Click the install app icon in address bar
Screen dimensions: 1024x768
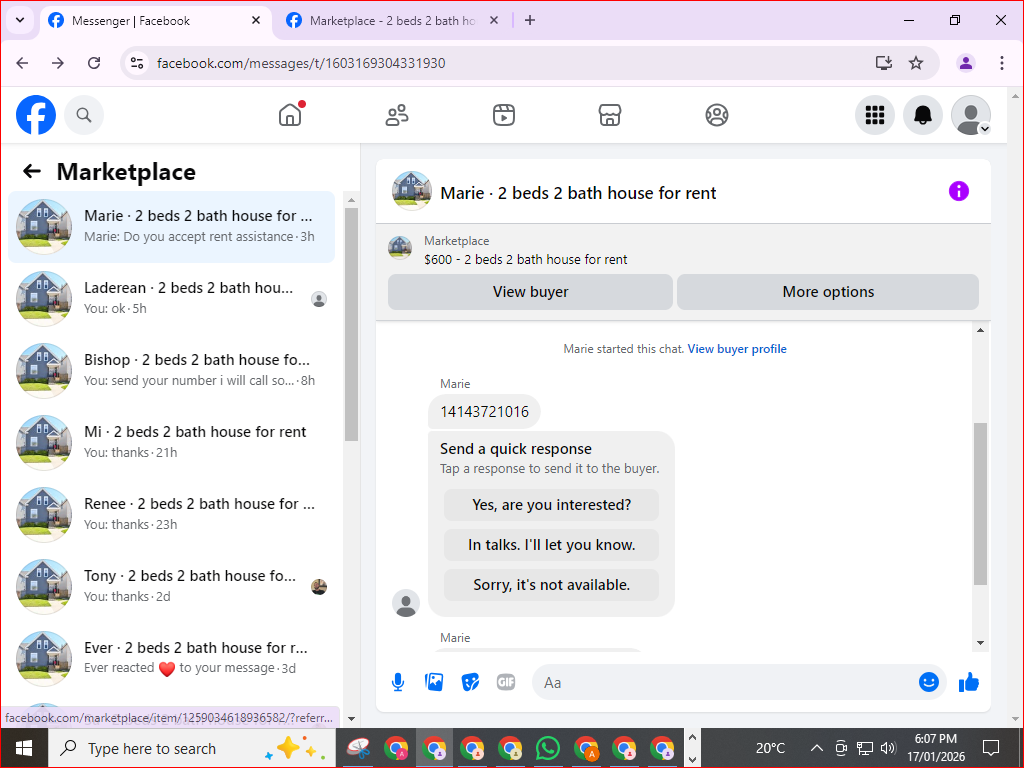point(884,63)
